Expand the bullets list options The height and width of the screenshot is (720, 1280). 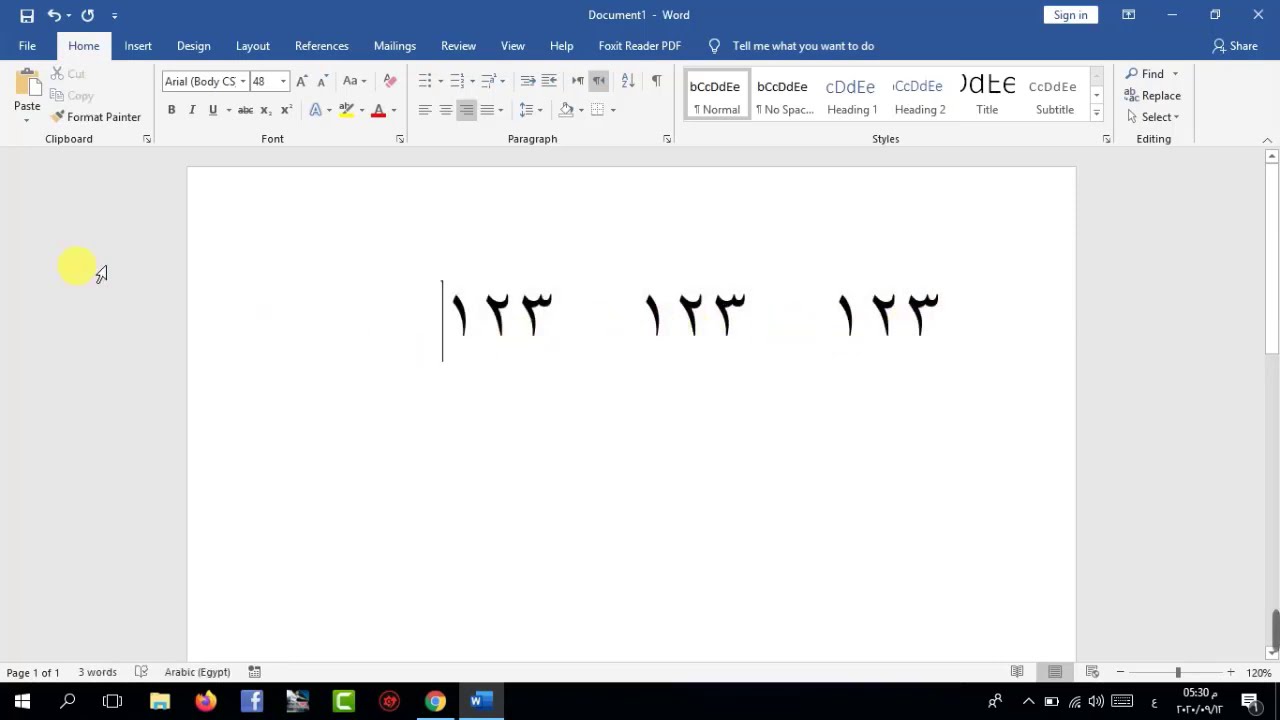click(x=441, y=81)
